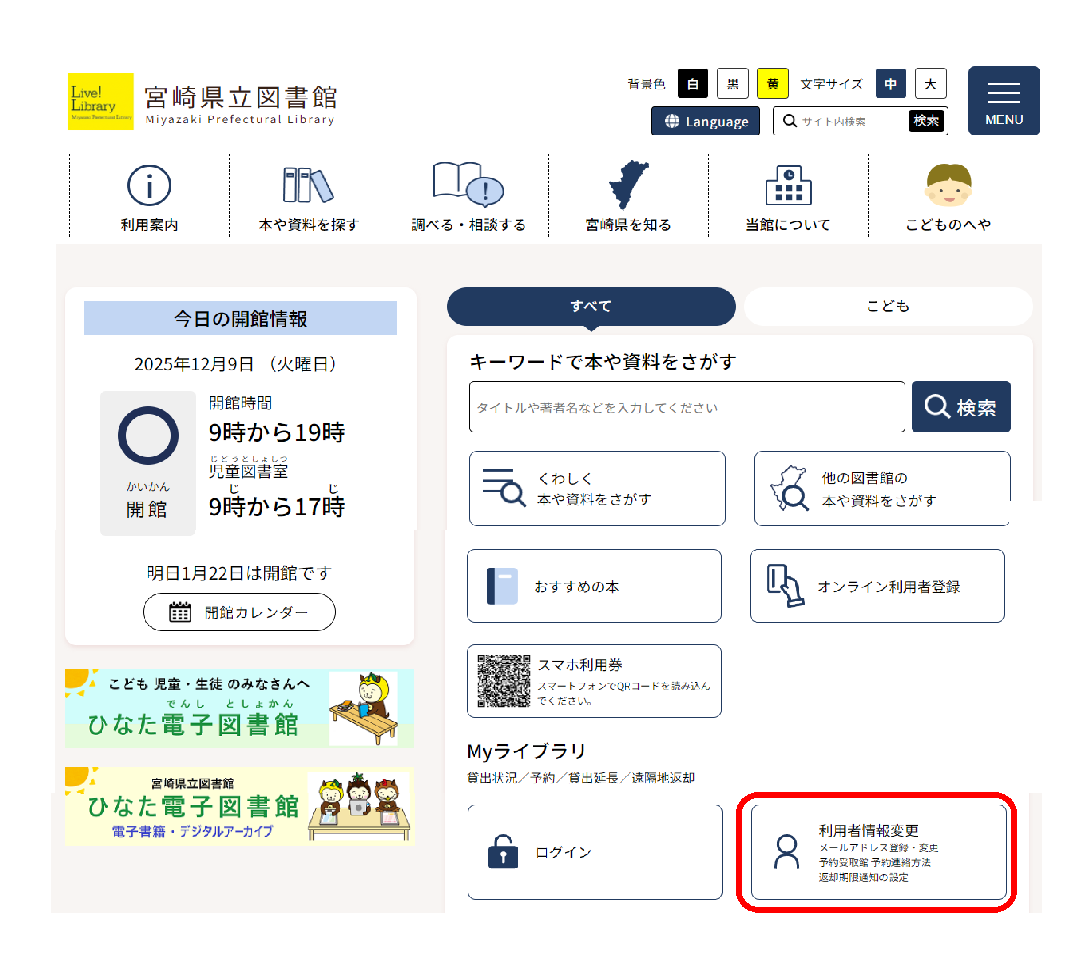The height and width of the screenshot is (978, 1092).
Task: Set background color to white (白)
Action: click(693, 84)
